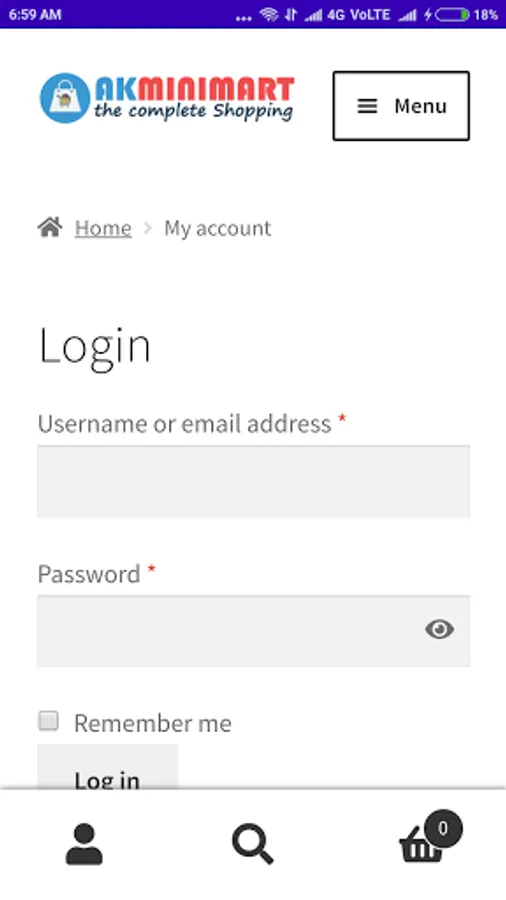Tap the Remember me label text
506x900 pixels.
tap(153, 723)
